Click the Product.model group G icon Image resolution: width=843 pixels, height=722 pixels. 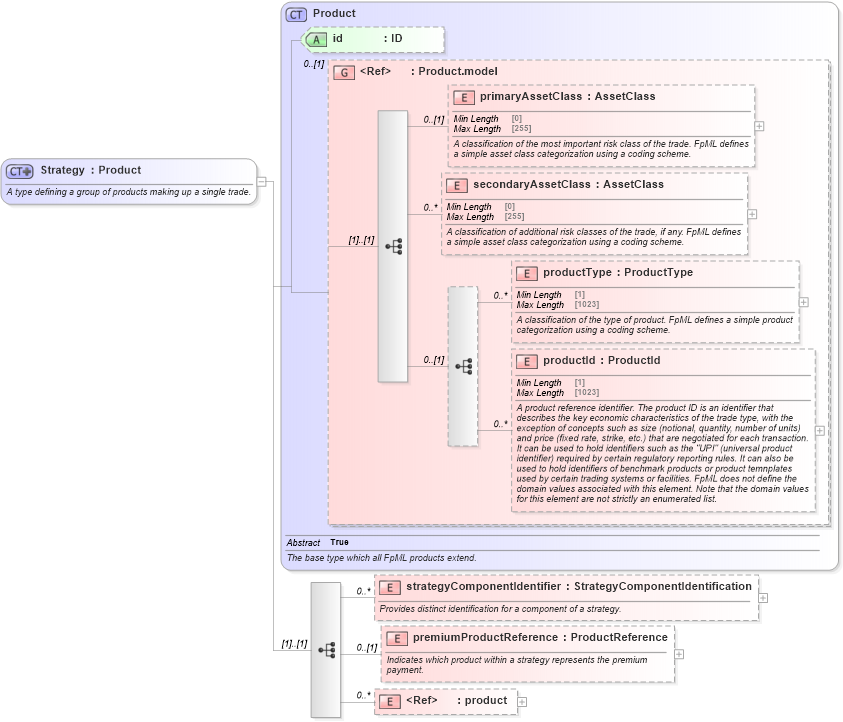[x=344, y=72]
